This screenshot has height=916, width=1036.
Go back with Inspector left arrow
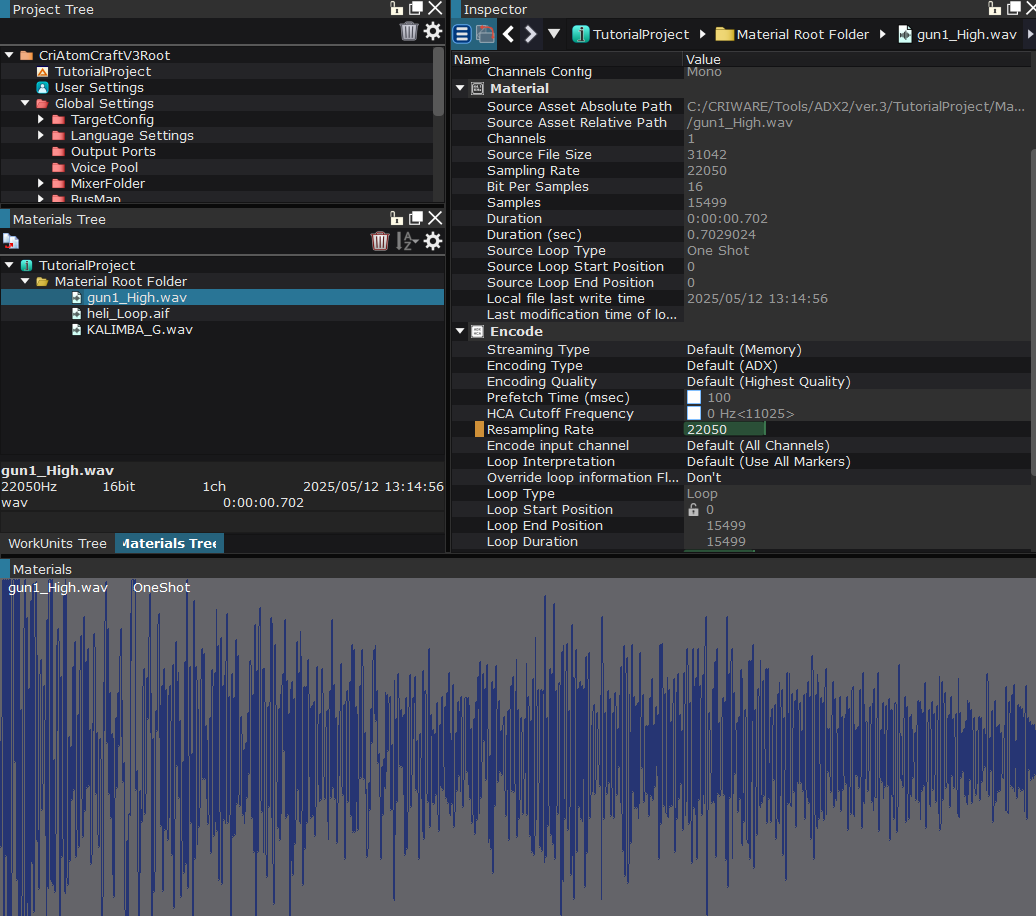pos(508,34)
